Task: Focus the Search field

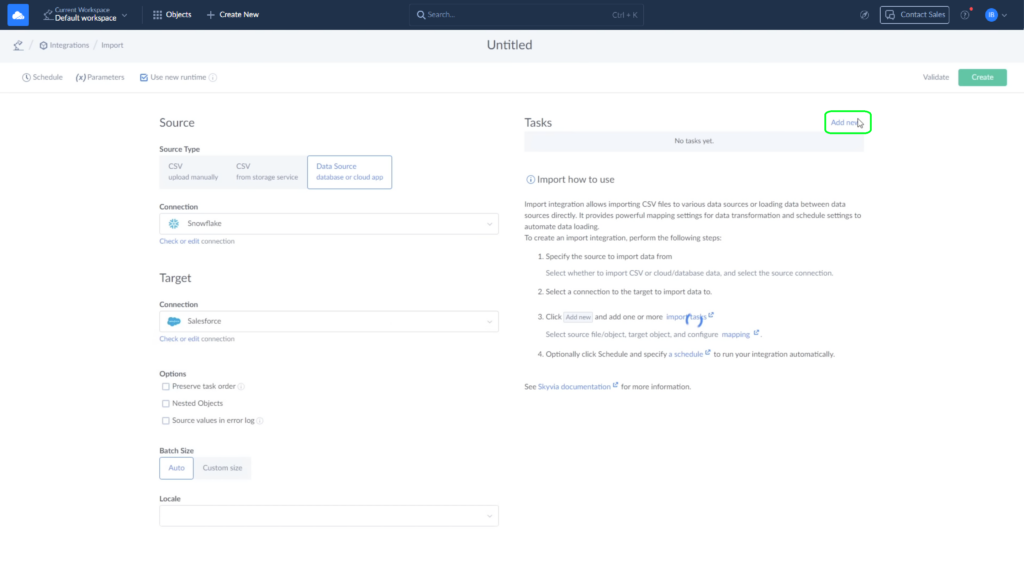Action: [526, 14]
